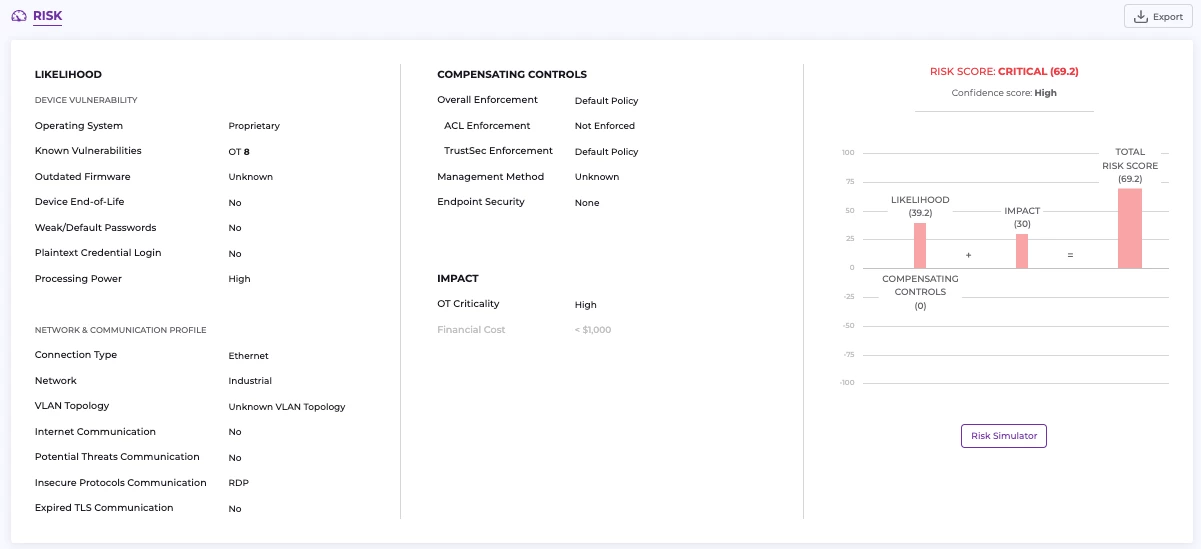Viewport: 1201px width, 549px height.
Task: Click the Likelihood bar in the chart
Action: pos(920,245)
